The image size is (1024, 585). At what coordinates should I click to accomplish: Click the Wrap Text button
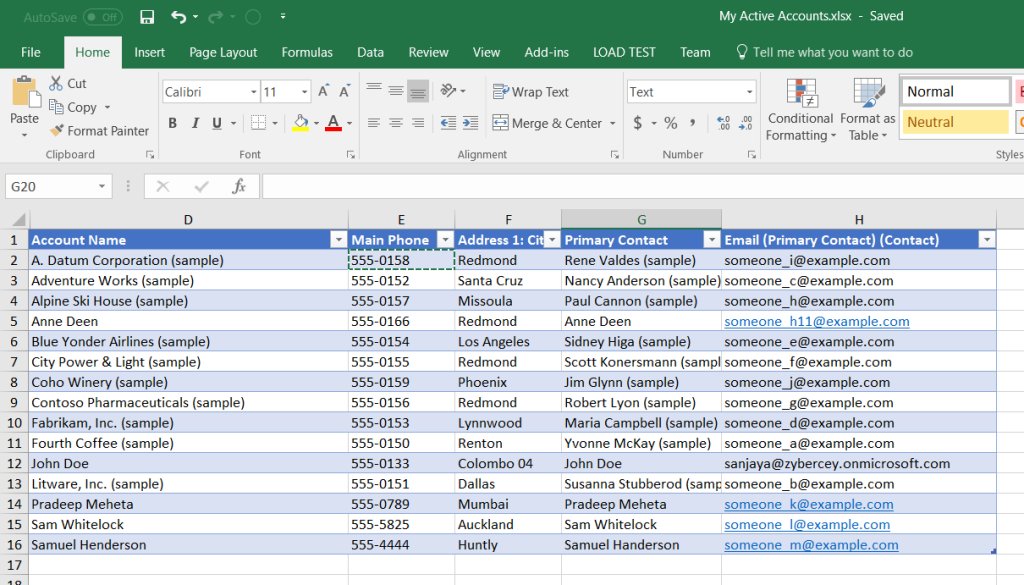(x=530, y=92)
